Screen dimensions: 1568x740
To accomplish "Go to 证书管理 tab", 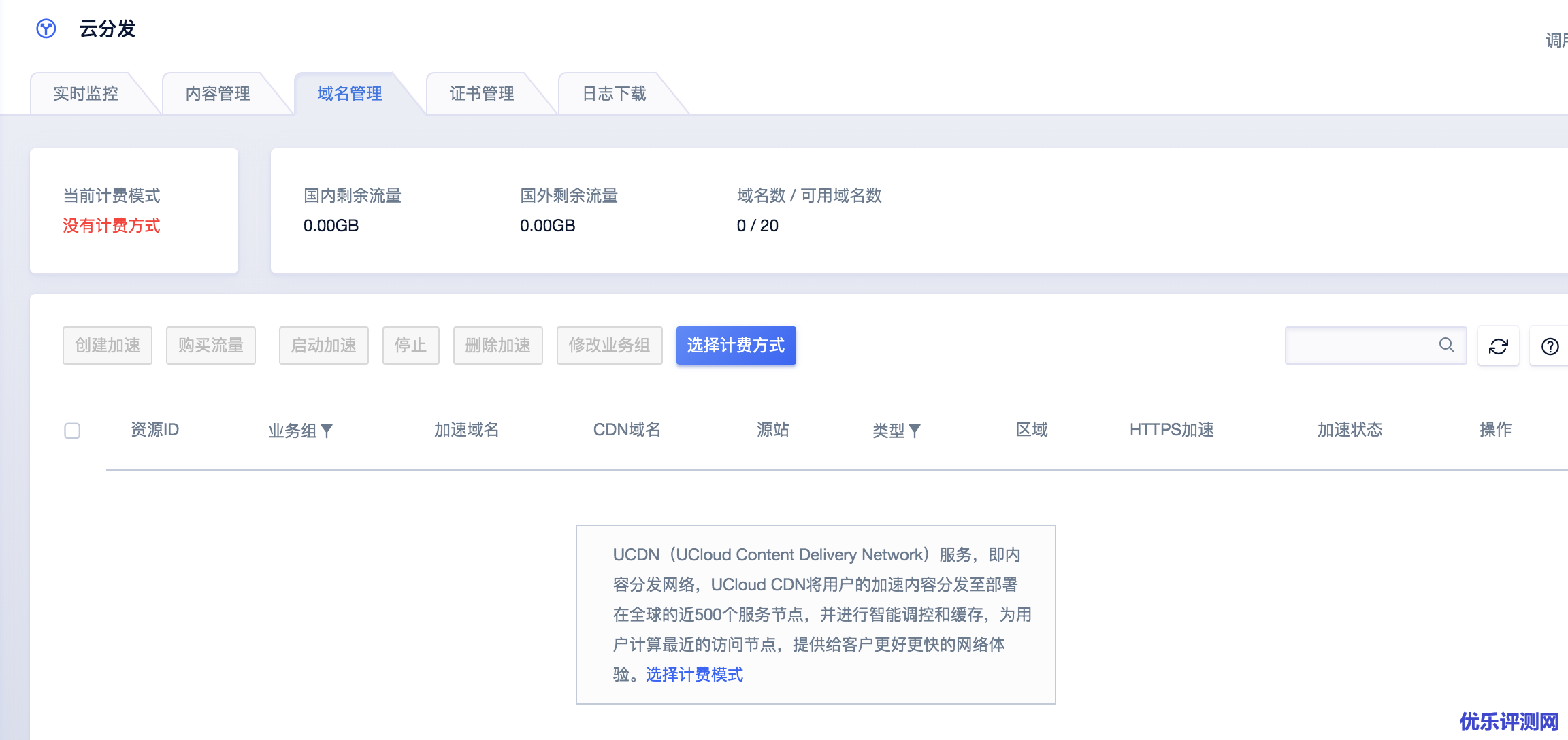I will (482, 94).
